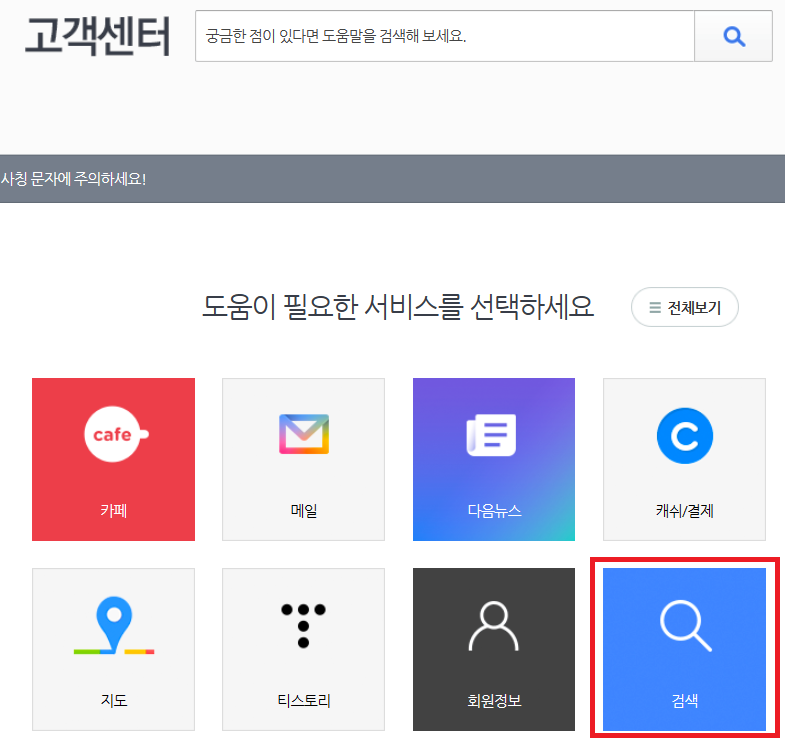Click the blue magnifier search button
The height and width of the screenshot is (738, 785).
point(733,36)
